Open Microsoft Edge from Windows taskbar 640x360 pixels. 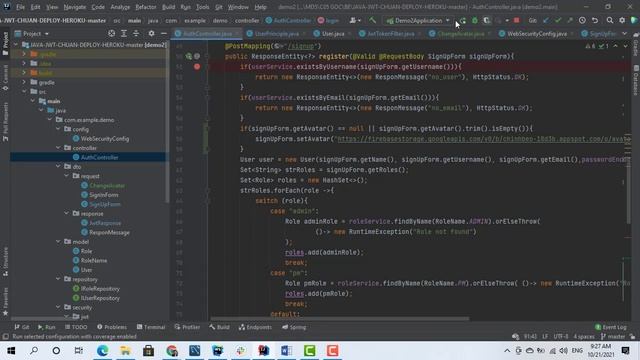click(x=102, y=351)
